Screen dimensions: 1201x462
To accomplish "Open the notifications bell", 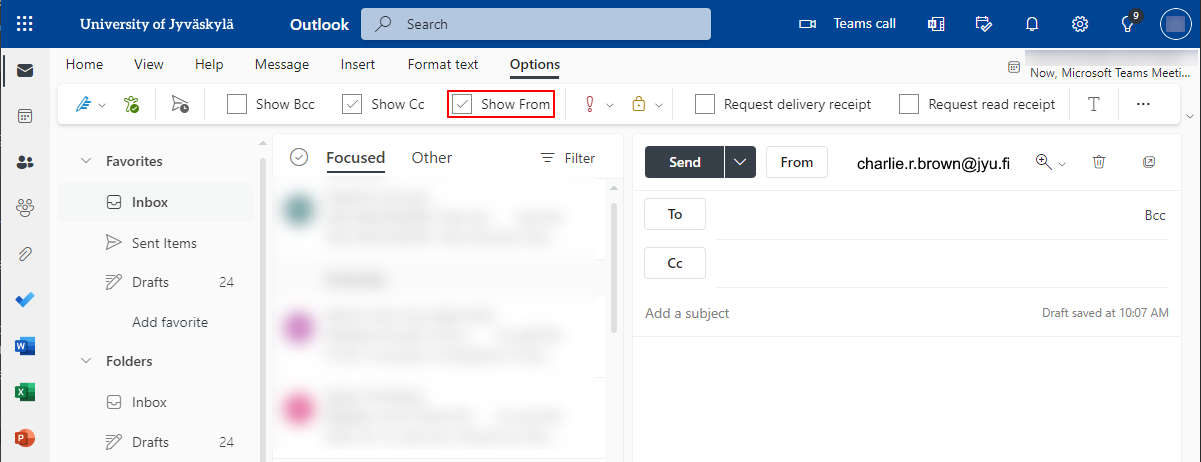I will [x=1032, y=24].
